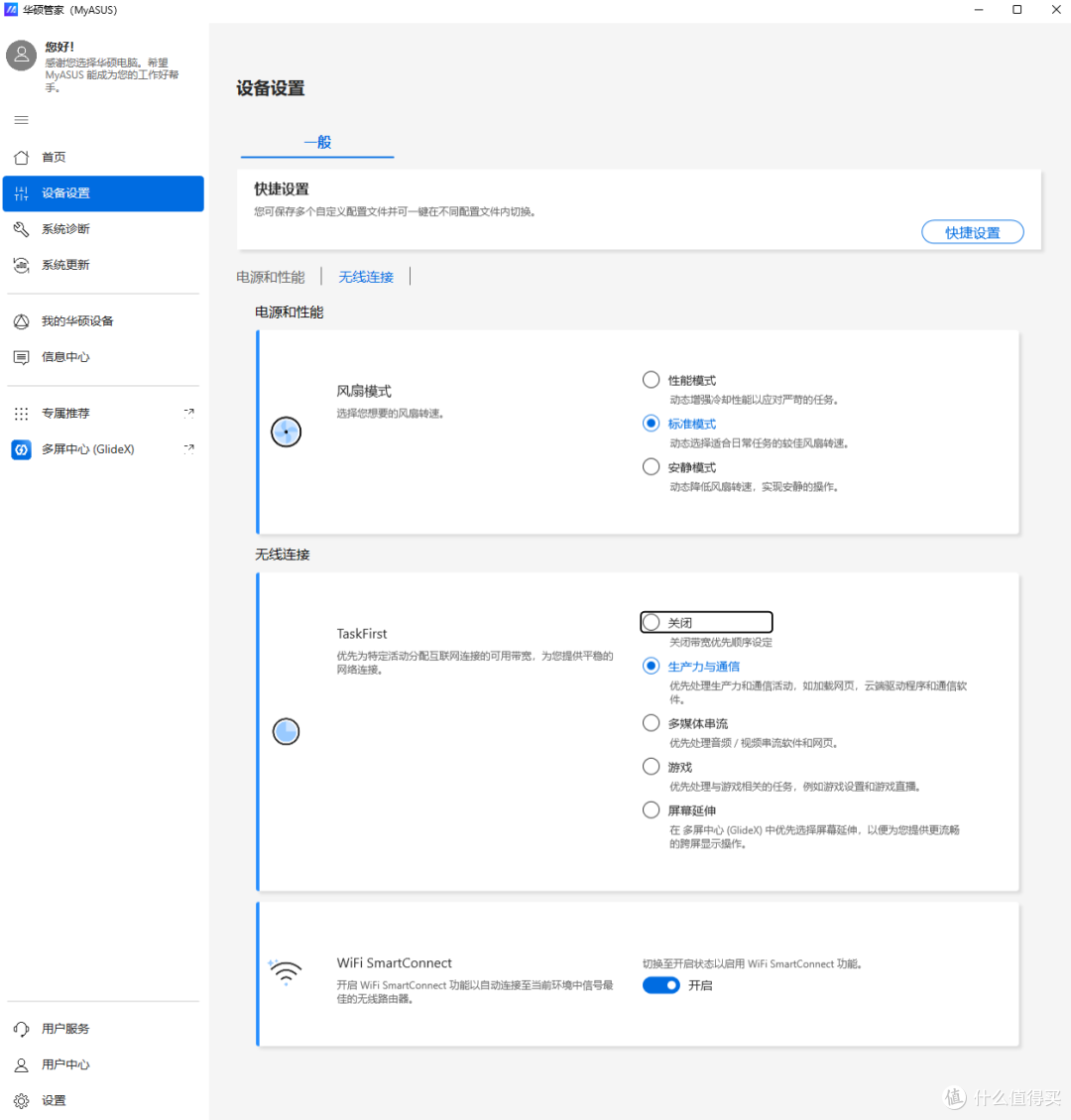Click external link arrow next to GlideX
The width and height of the screenshot is (1071, 1120).
[188, 448]
